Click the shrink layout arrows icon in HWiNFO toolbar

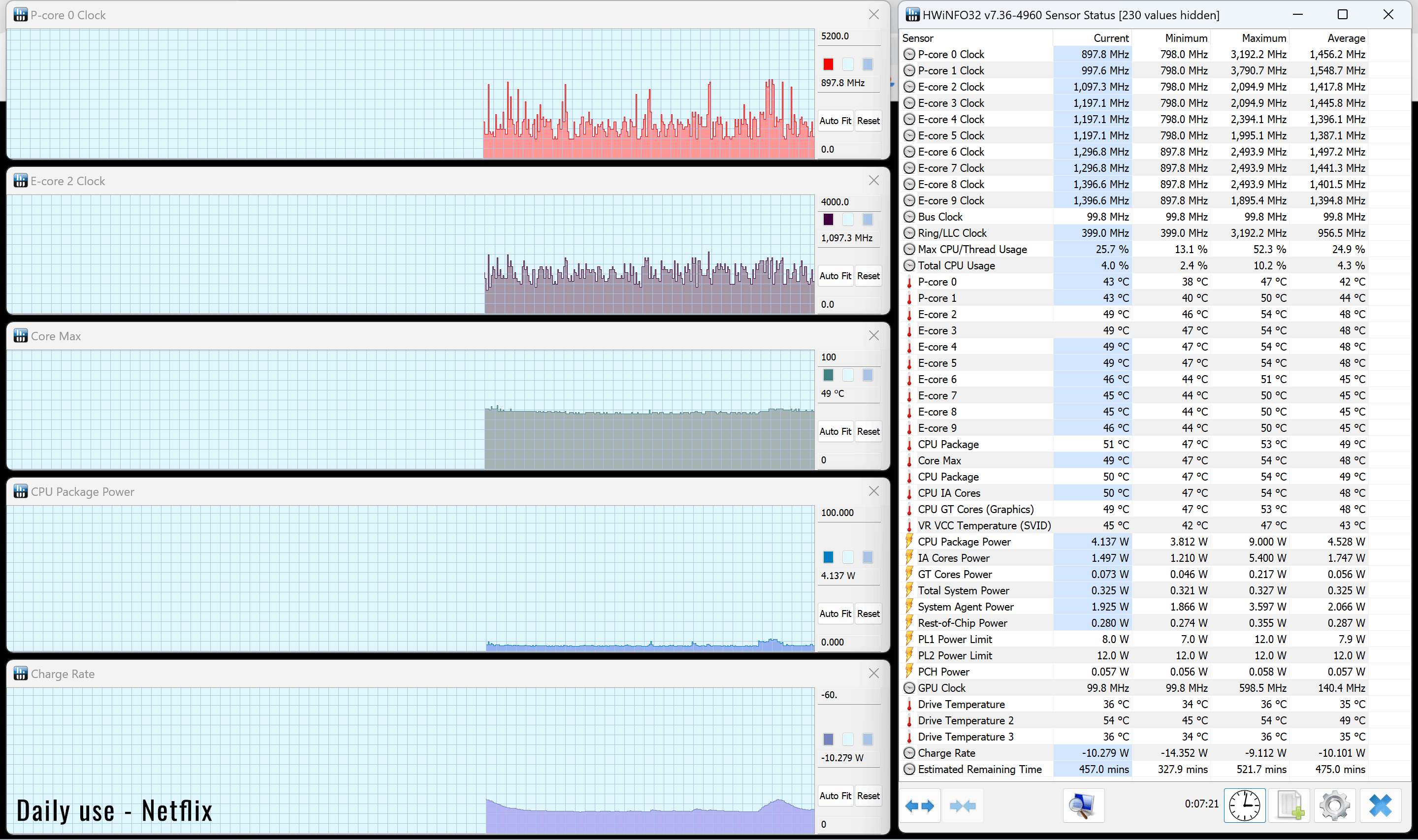[963, 806]
